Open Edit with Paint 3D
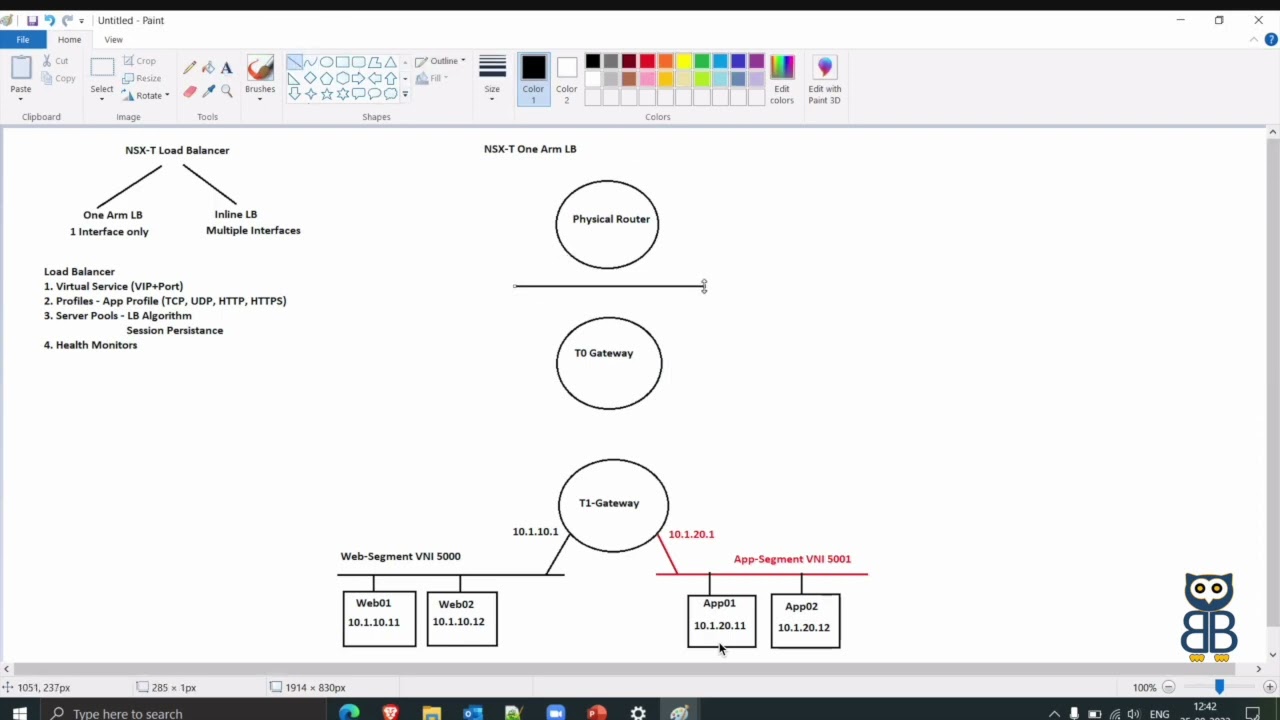The width and height of the screenshot is (1280, 720). (x=825, y=80)
